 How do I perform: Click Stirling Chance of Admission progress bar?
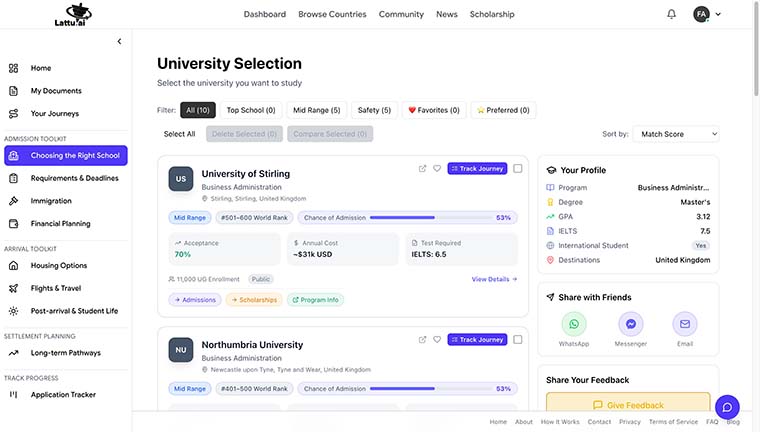431,218
